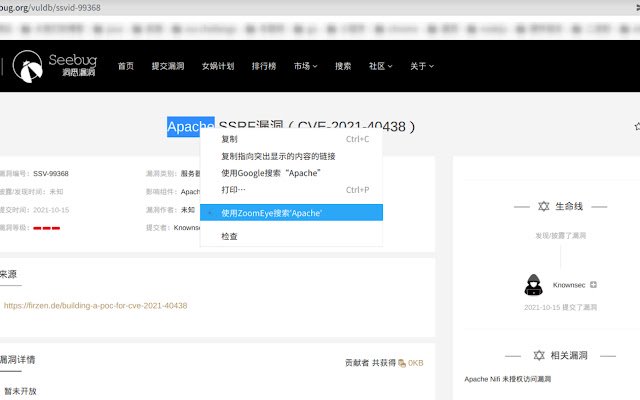Click the 暂未开放 details text
This screenshot has height=400, width=640.
(x=20, y=391)
